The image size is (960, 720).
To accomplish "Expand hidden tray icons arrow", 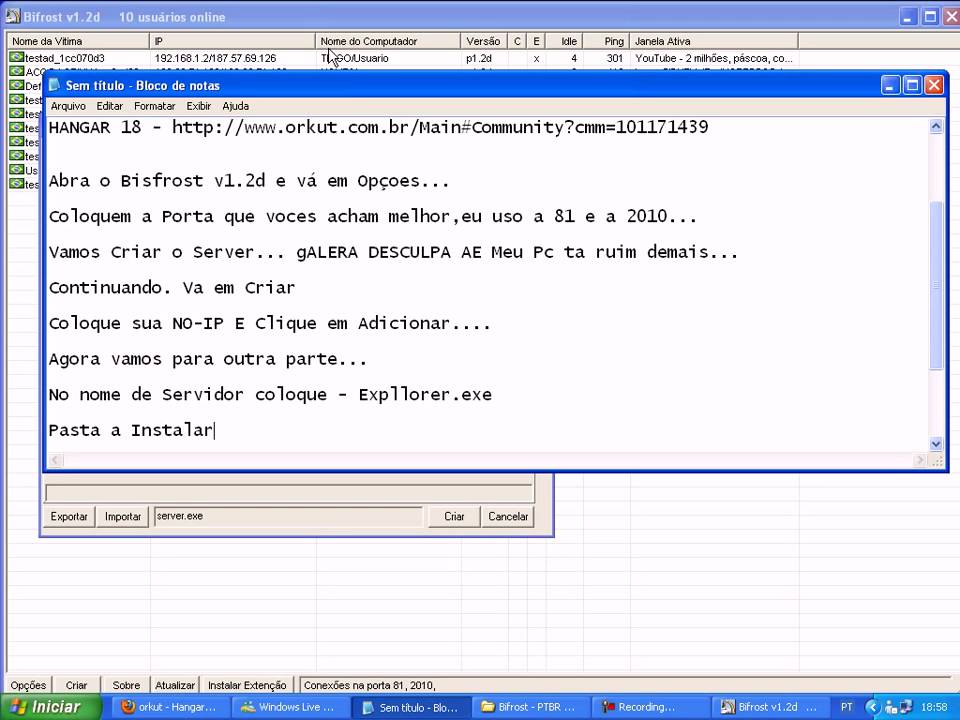I will (872, 707).
